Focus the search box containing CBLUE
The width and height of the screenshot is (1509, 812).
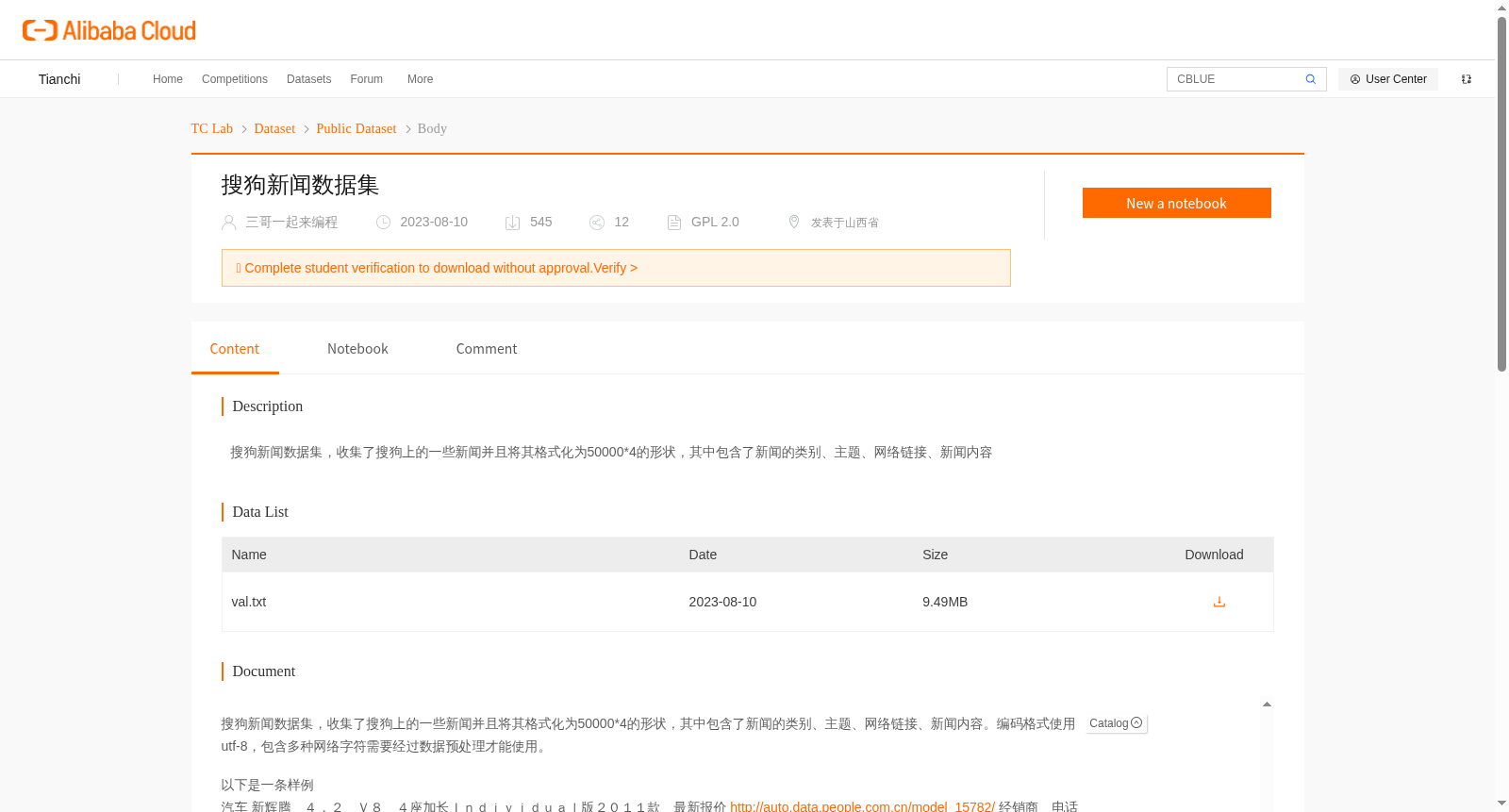pyautogui.click(x=1235, y=79)
